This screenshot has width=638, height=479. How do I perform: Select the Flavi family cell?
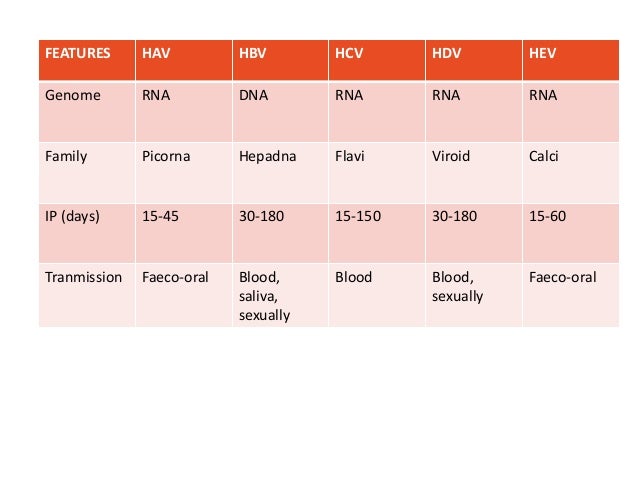click(x=377, y=173)
